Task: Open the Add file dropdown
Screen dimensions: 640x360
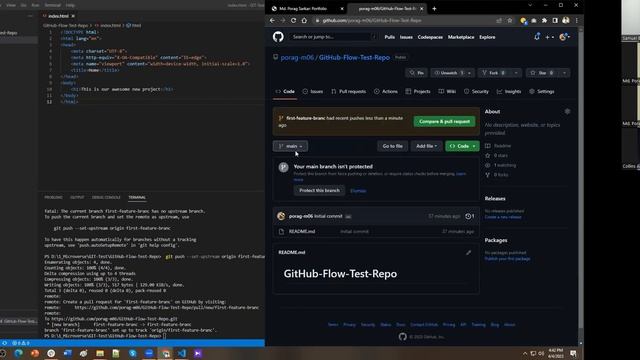Action: click(427, 146)
